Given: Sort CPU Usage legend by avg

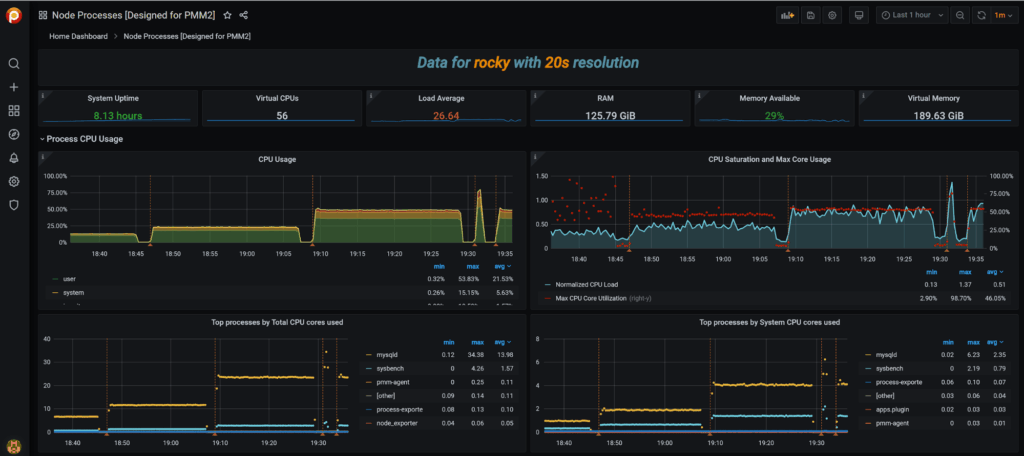Looking at the screenshot, I should click(x=502, y=267).
